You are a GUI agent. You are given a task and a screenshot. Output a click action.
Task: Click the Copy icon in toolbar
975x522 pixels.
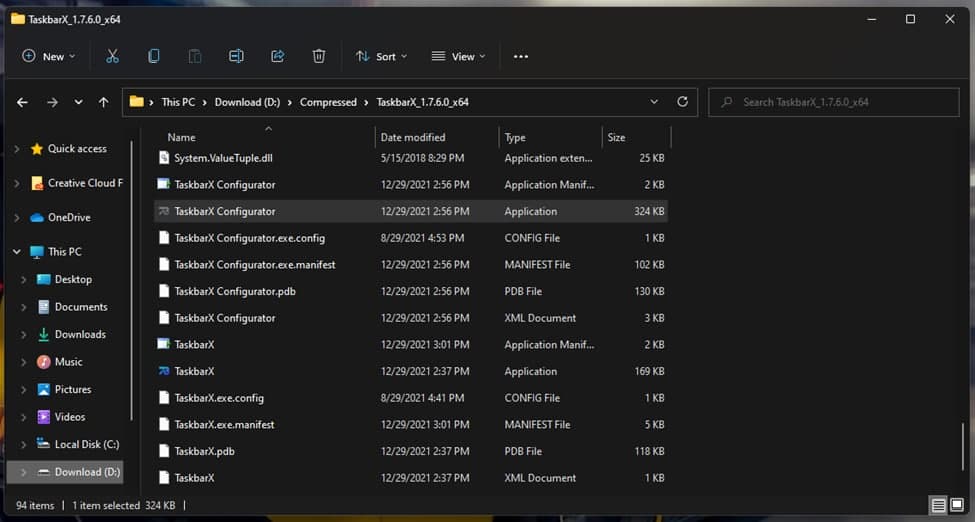(154, 57)
